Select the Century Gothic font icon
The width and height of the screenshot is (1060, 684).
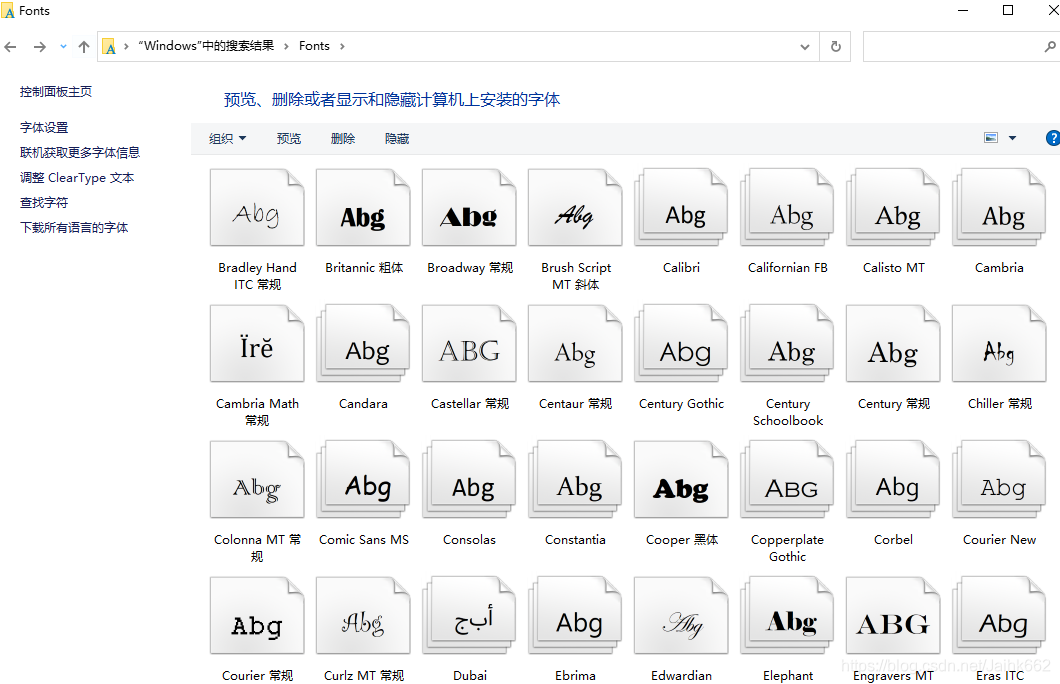pos(681,344)
